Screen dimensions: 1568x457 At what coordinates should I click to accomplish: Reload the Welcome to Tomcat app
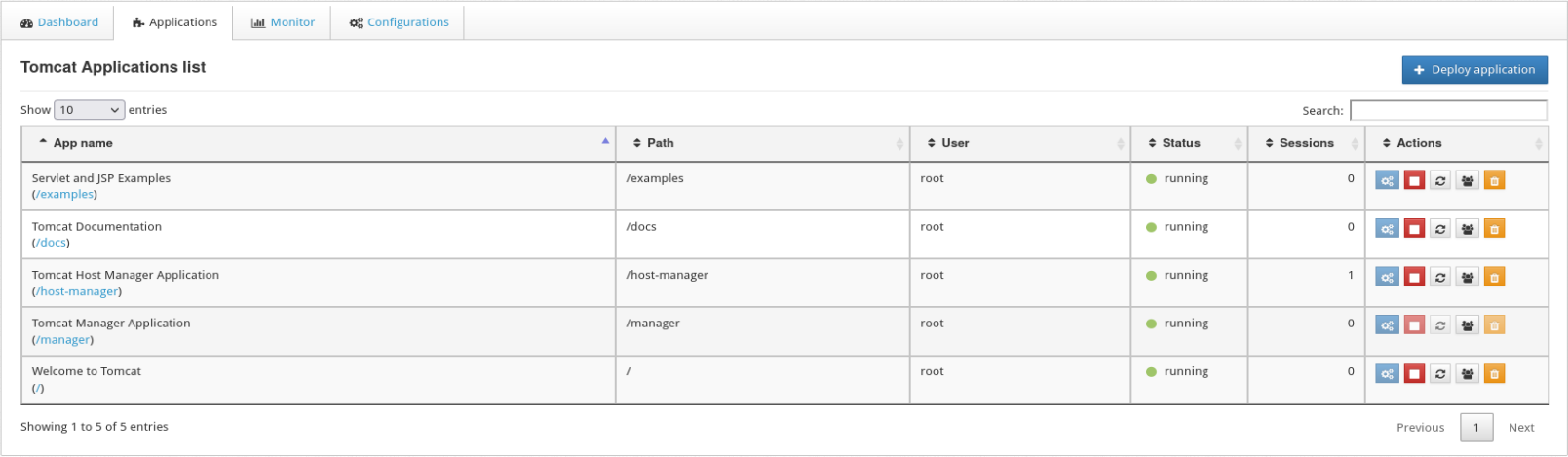coord(1440,373)
